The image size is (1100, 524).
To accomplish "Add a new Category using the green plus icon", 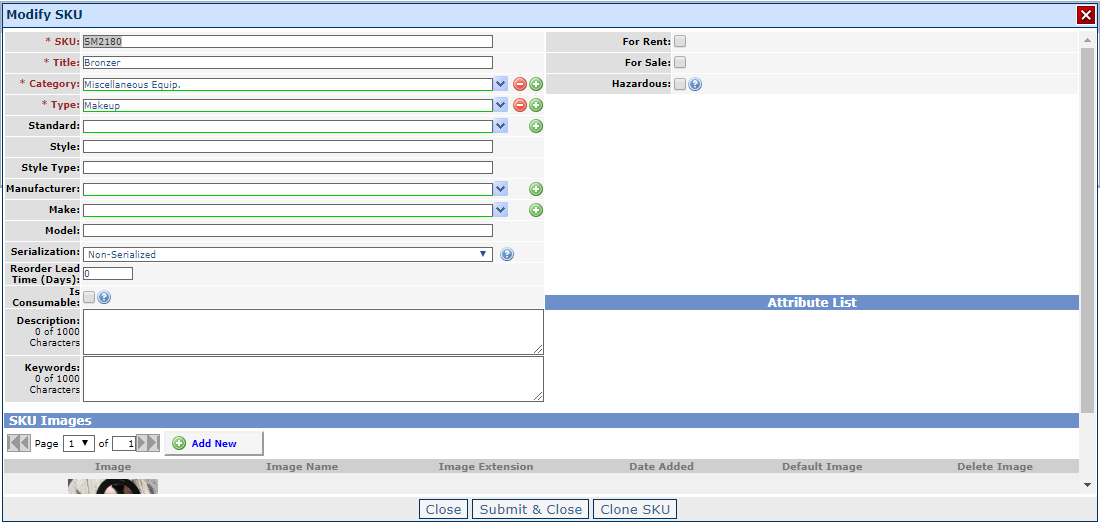I will pos(536,84).
